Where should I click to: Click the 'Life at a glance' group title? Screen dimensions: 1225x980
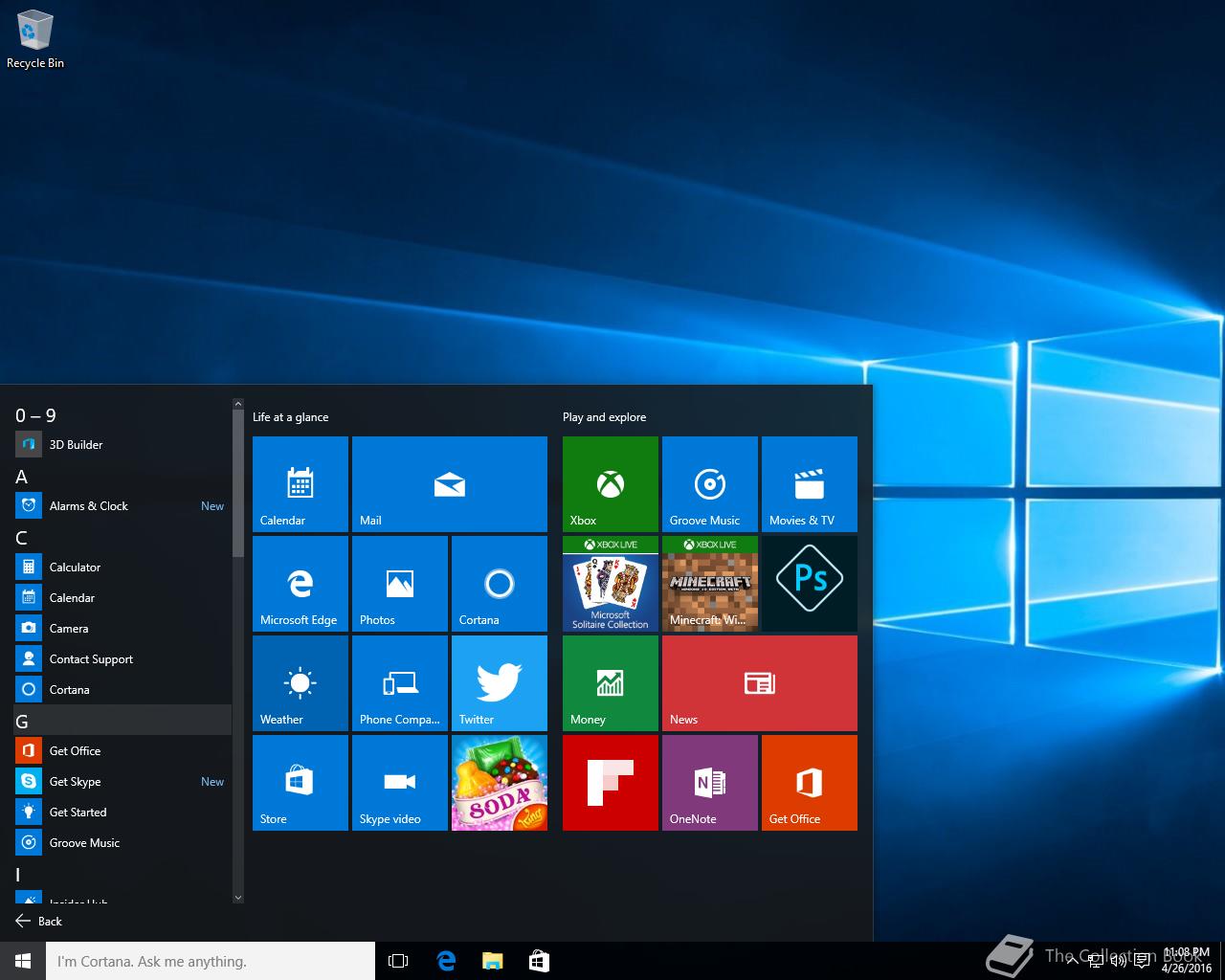(x=290, y=417)
